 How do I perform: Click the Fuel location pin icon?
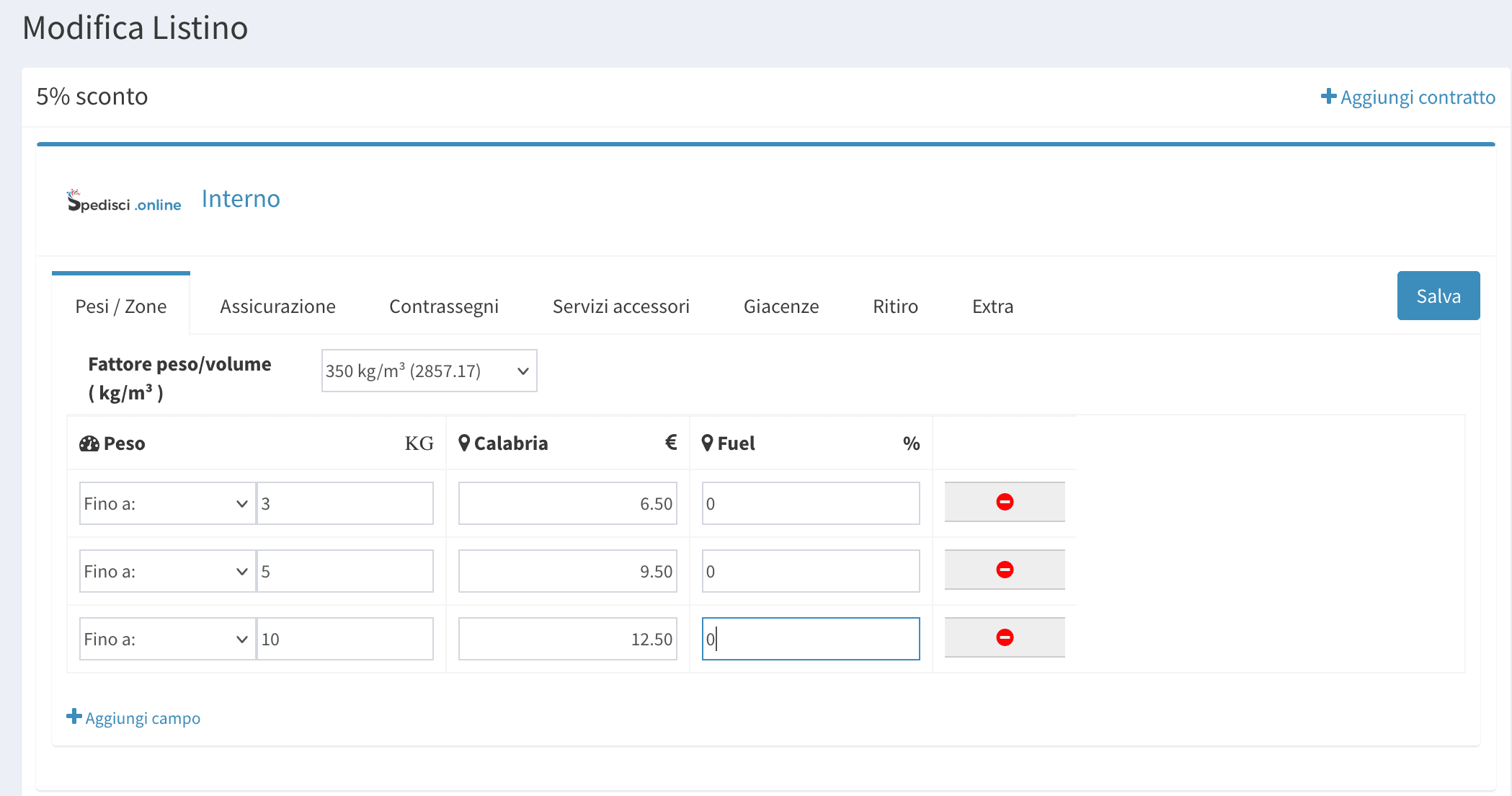707,443
